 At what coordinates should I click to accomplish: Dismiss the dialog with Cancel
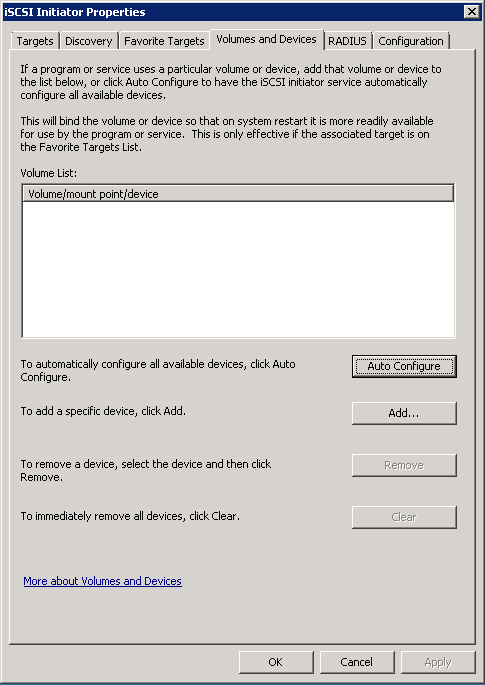357,662
